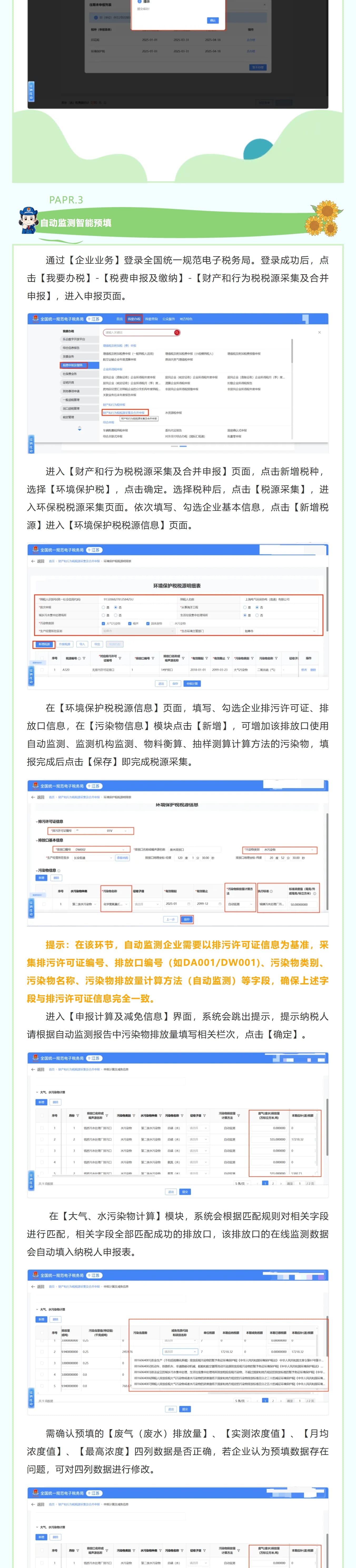Click highlighted 保存 button on 税源信息 page

pyautogui.click(x=187, y=919)
